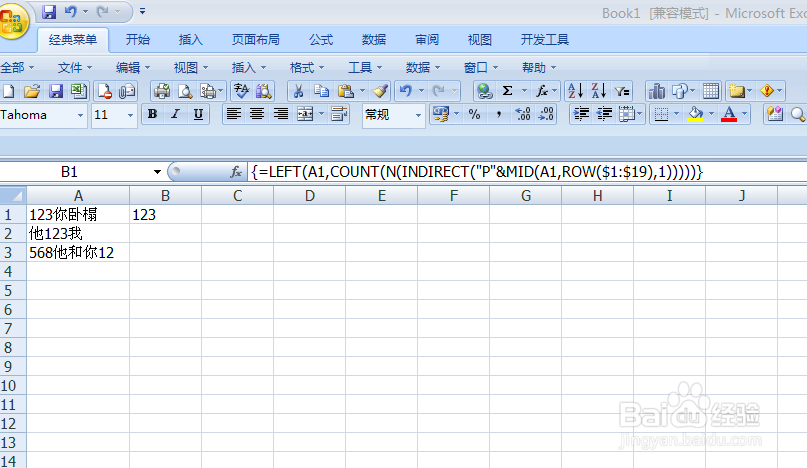
Task: Sort ascending with the A-Z icon
Action: [x=575, y=92]
